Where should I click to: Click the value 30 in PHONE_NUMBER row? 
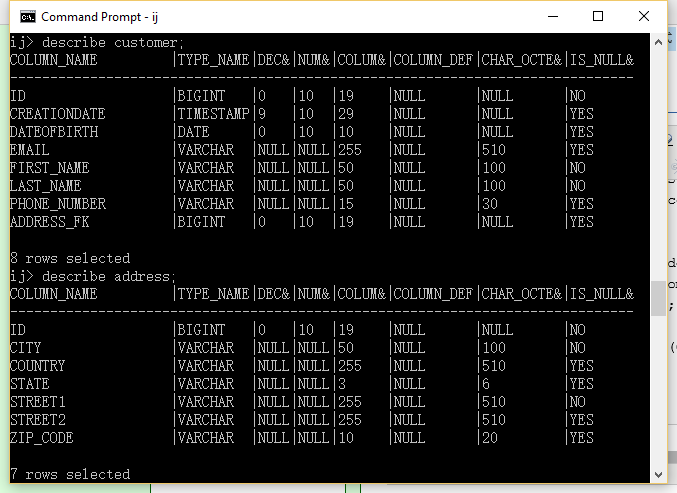490,204
